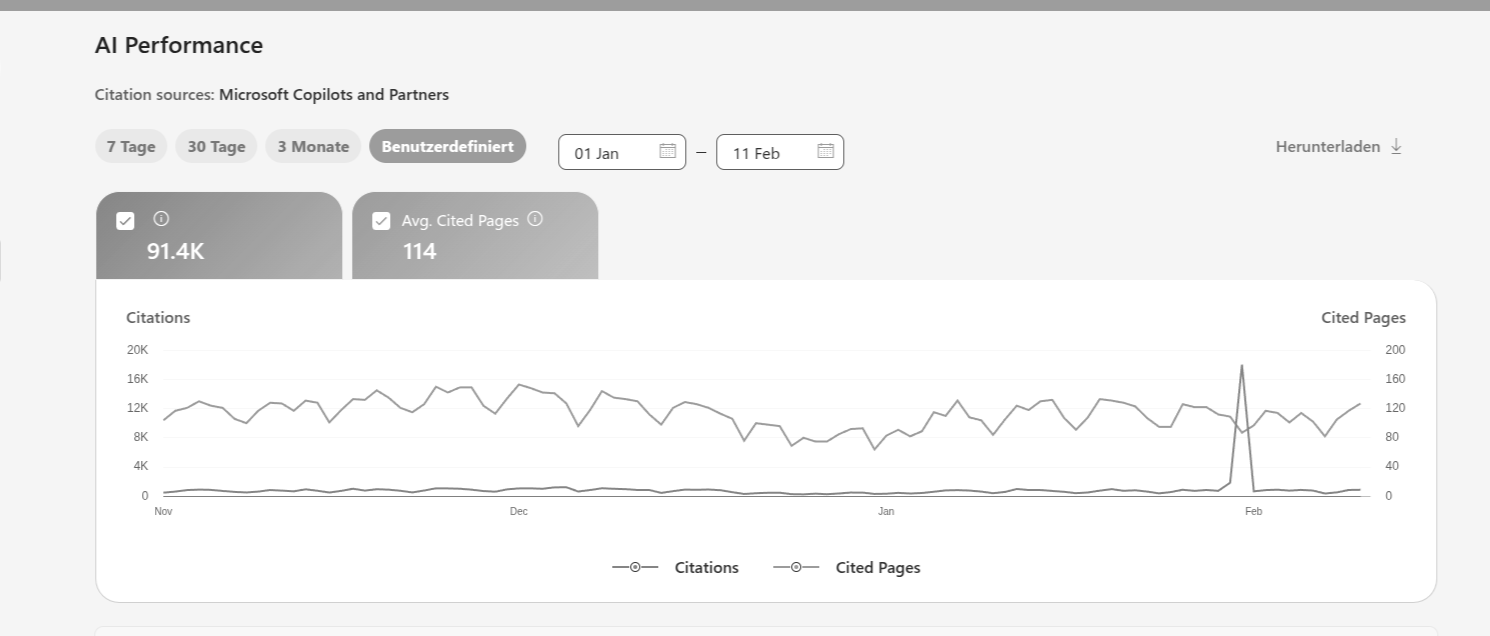This screenshot has width=1490, height=636.
Task: Select the 91.4K metric card
Action: [219, 236]
